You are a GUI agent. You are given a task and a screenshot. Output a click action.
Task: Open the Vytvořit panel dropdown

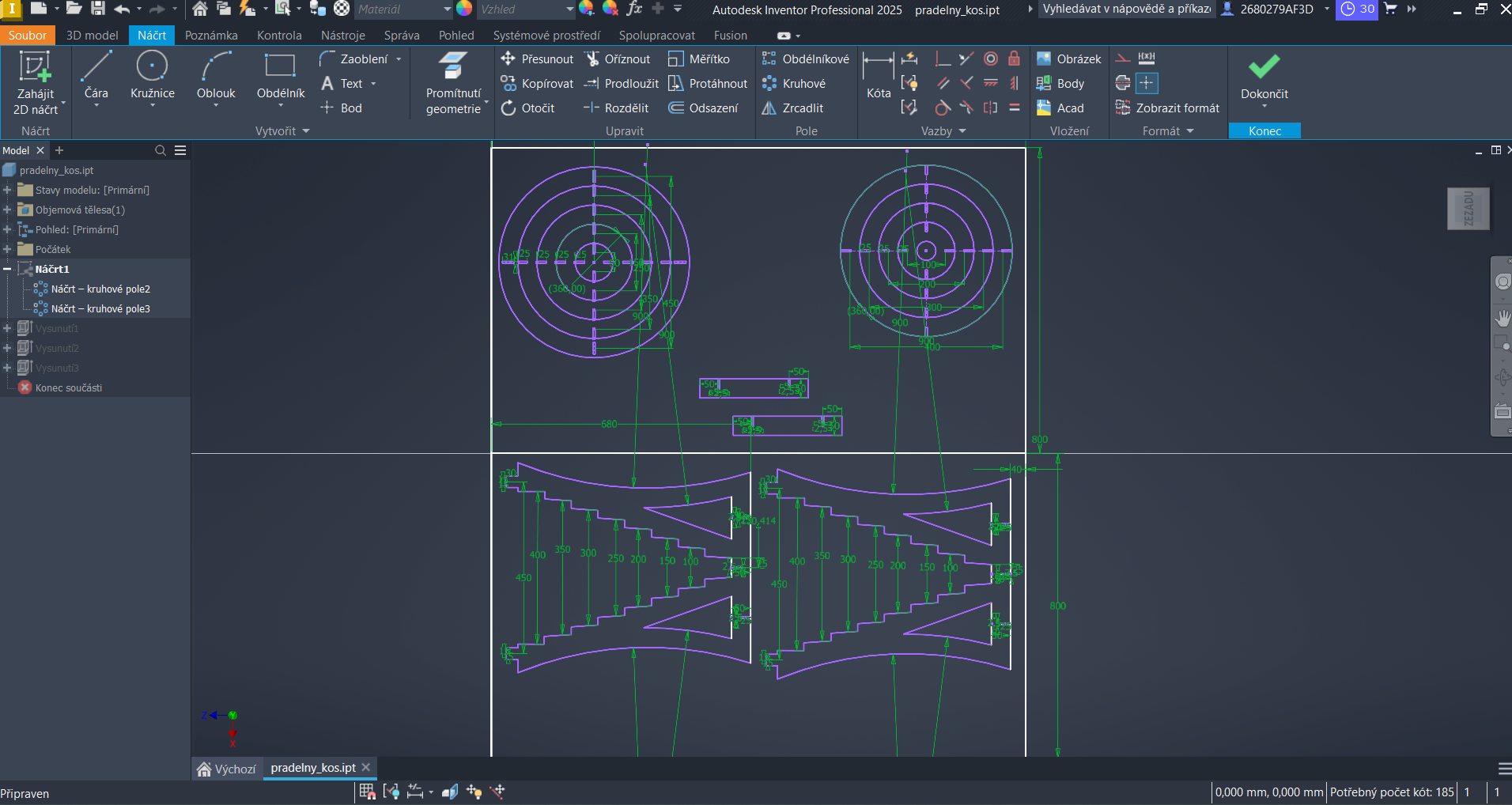(x=306, y=131)
